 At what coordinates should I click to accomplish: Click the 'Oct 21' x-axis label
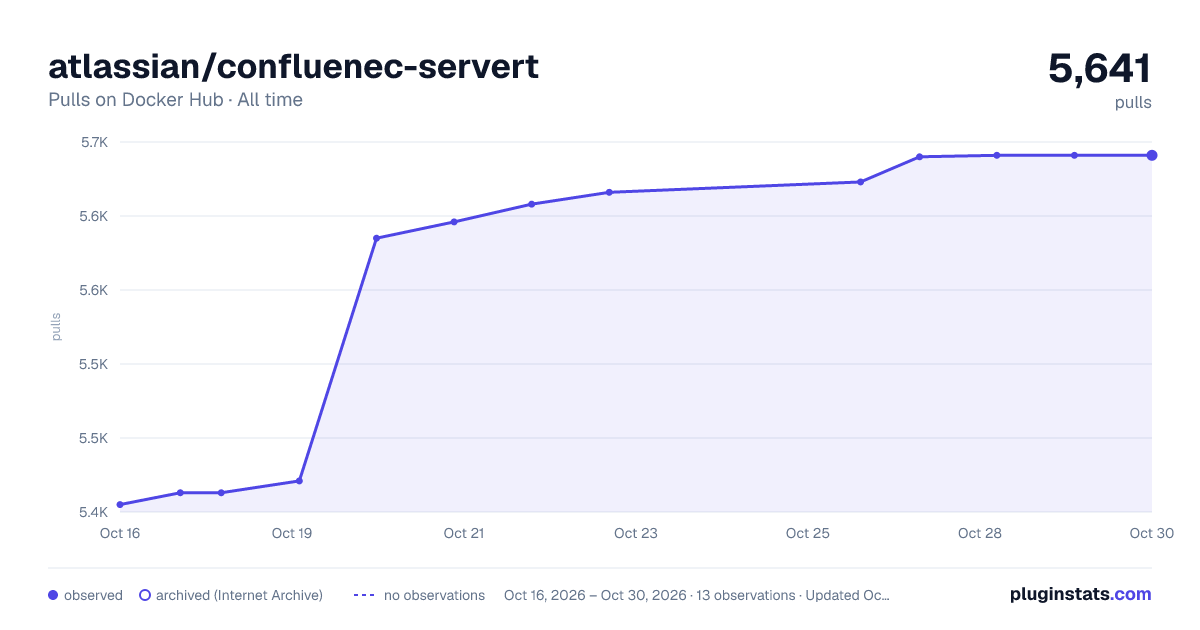click(464, 533)
